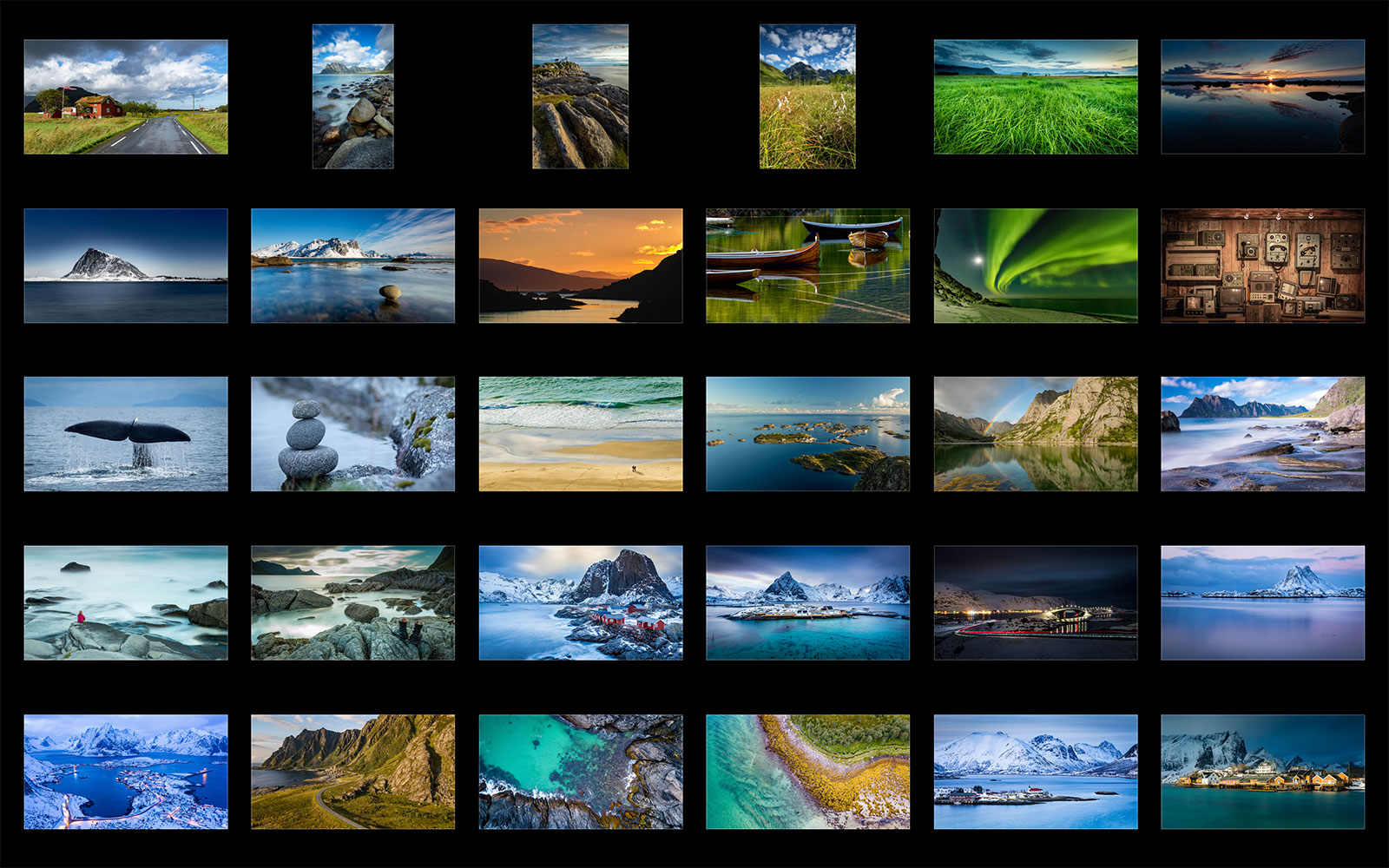Click the yellow waterfront houses photo

pos(1262,772)
